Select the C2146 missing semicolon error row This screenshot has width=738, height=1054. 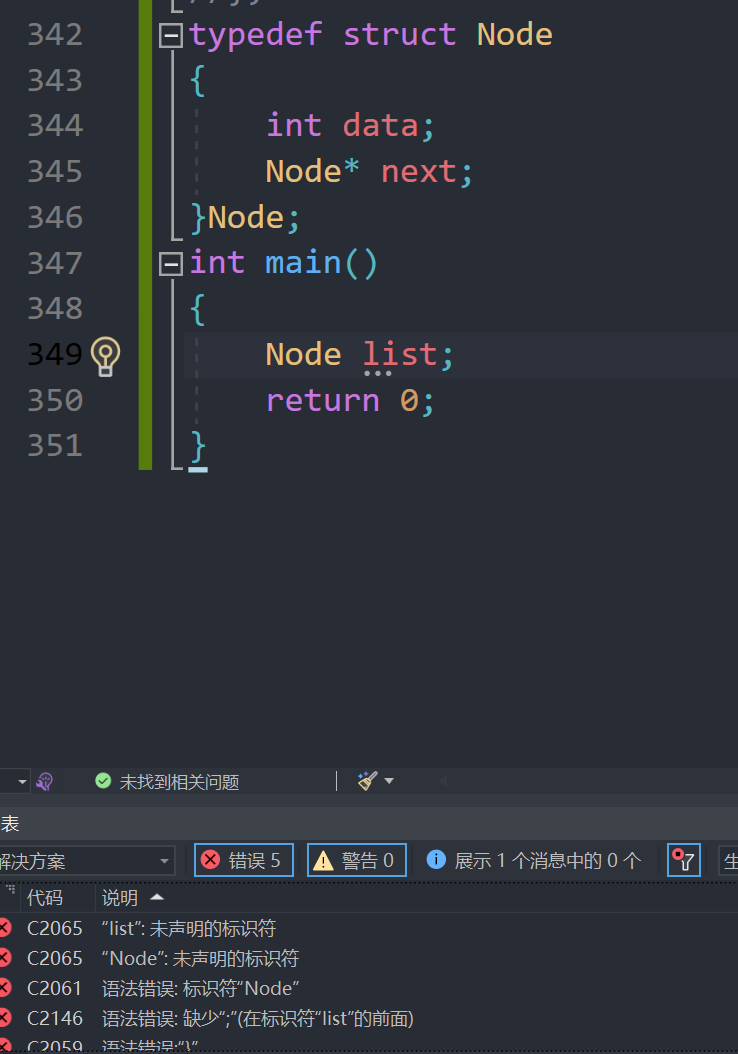point(369,1018)
